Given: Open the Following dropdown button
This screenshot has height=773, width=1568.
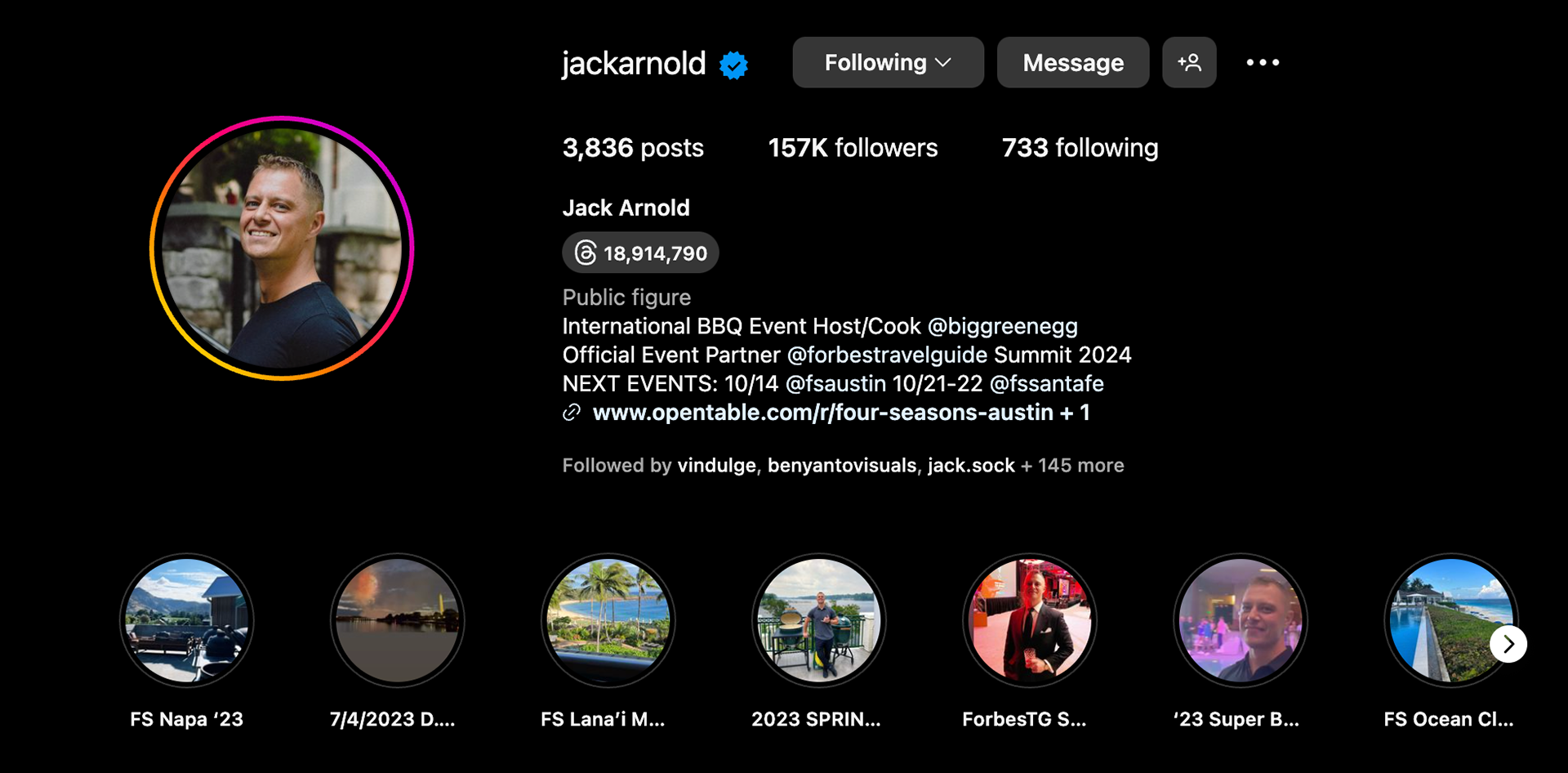Looking at the screenshot, I should click(888, 62).
